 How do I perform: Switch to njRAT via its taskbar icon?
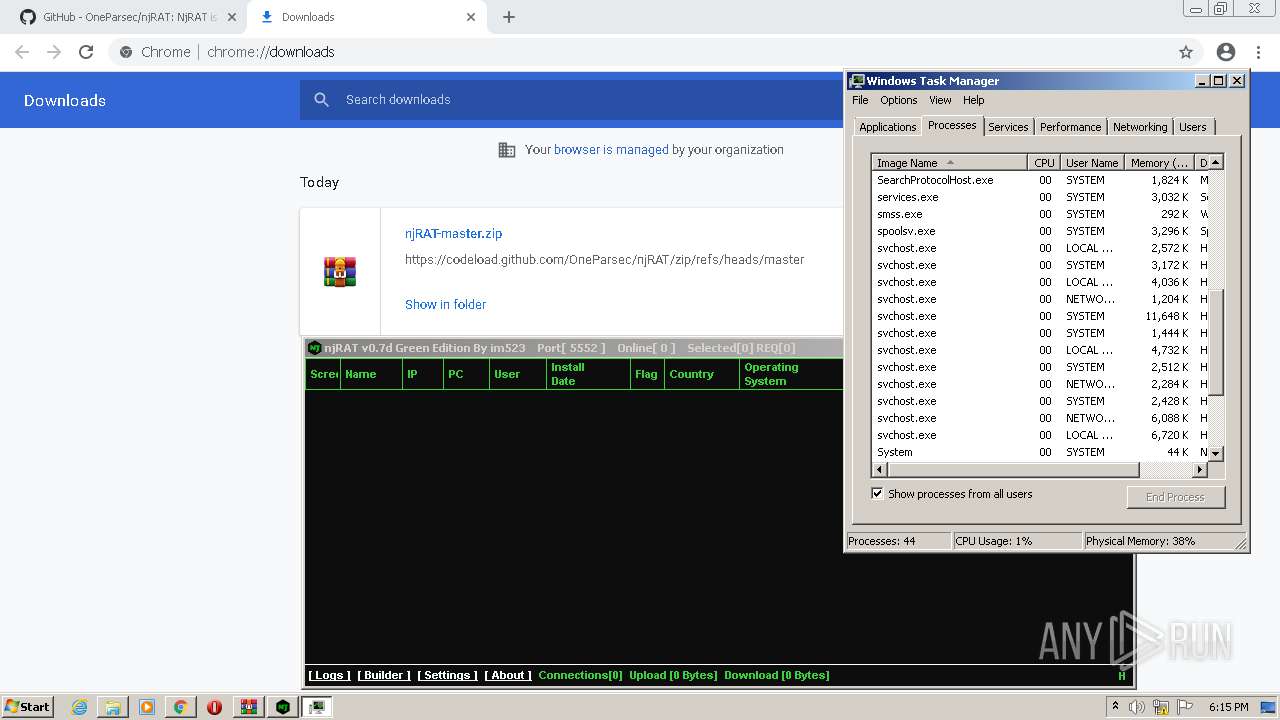point(283,707)
